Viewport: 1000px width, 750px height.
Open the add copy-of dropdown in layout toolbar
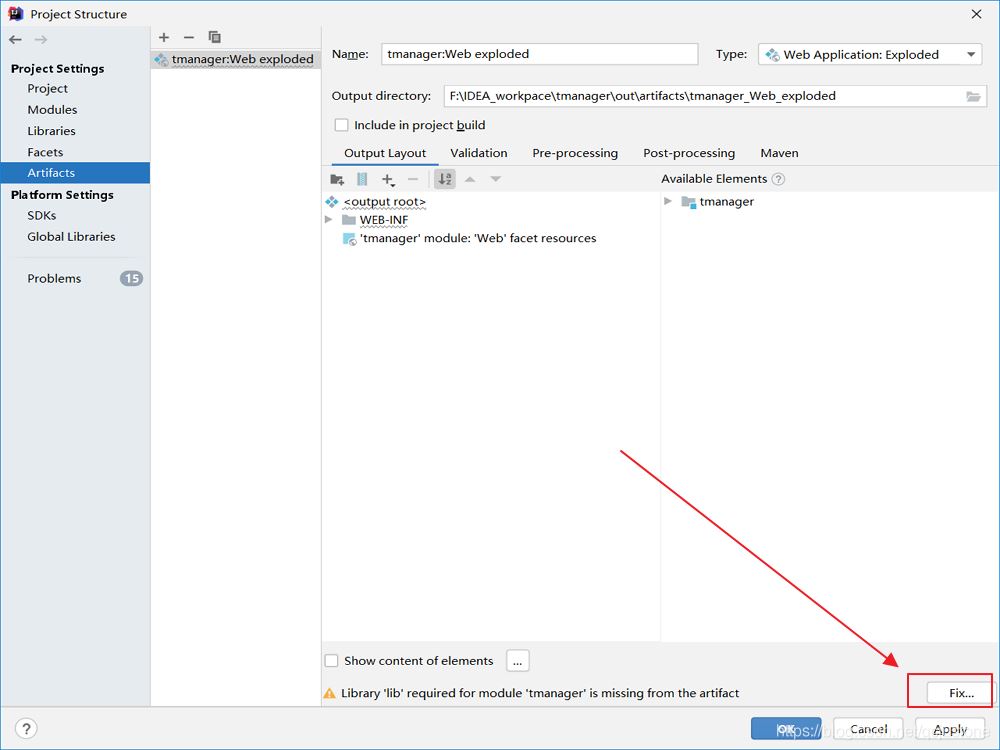[389, 179]
